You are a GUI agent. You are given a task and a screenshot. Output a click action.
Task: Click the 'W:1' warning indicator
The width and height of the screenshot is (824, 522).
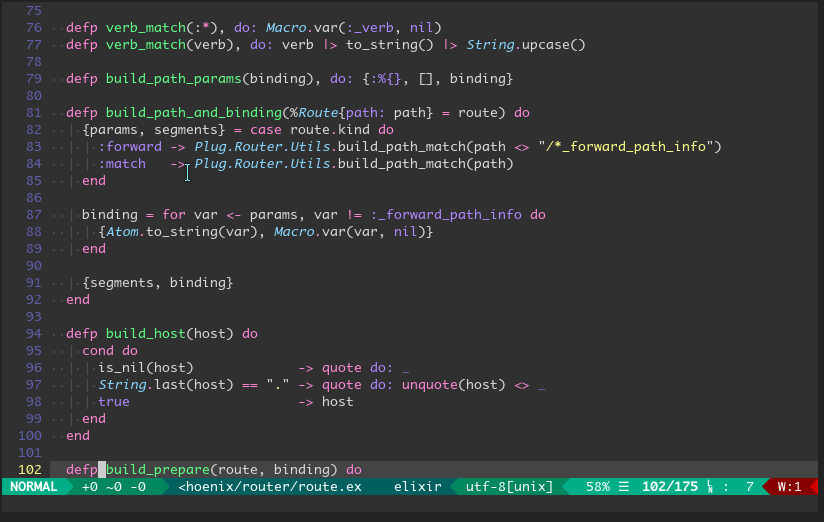click(x=790, y=487)
